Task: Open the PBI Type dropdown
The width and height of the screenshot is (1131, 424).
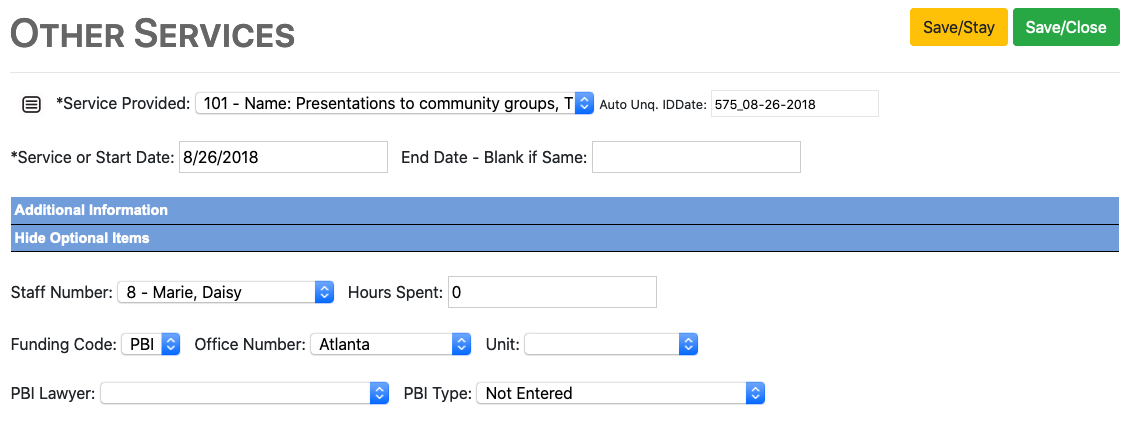Action: 620,393
